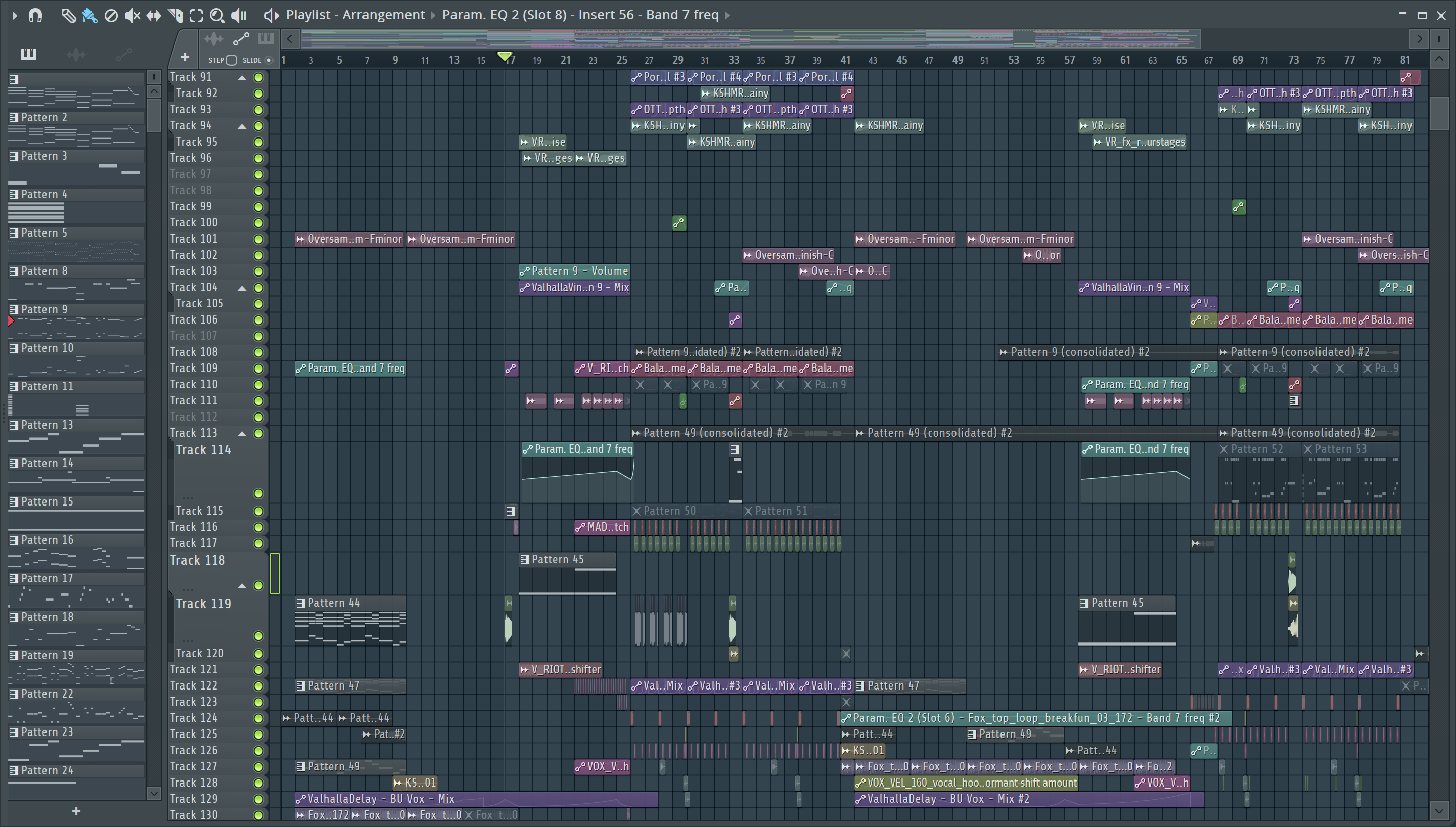1456x827 pixels.
Task: Click the Pattern 2 icon in picker
Action: (x=14, y=118)
